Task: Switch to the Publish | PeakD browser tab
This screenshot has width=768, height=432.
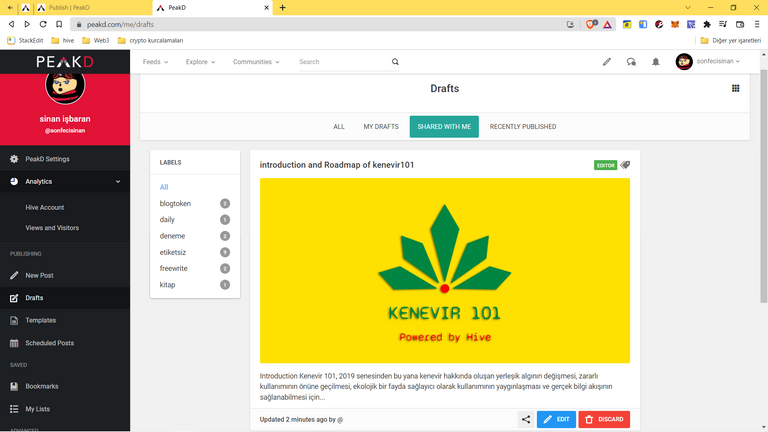Action: tap(91, 8)
